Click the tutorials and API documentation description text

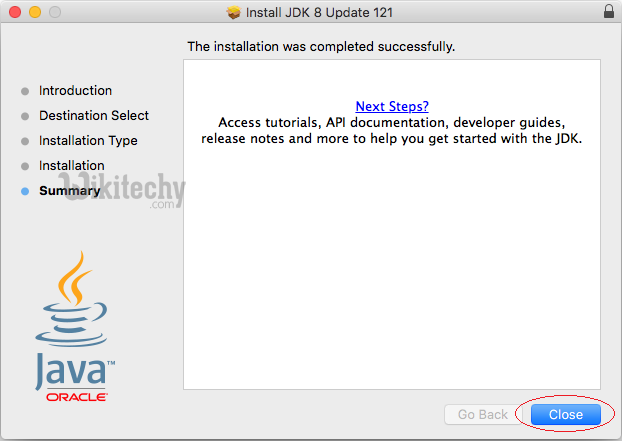pos(391,131)
